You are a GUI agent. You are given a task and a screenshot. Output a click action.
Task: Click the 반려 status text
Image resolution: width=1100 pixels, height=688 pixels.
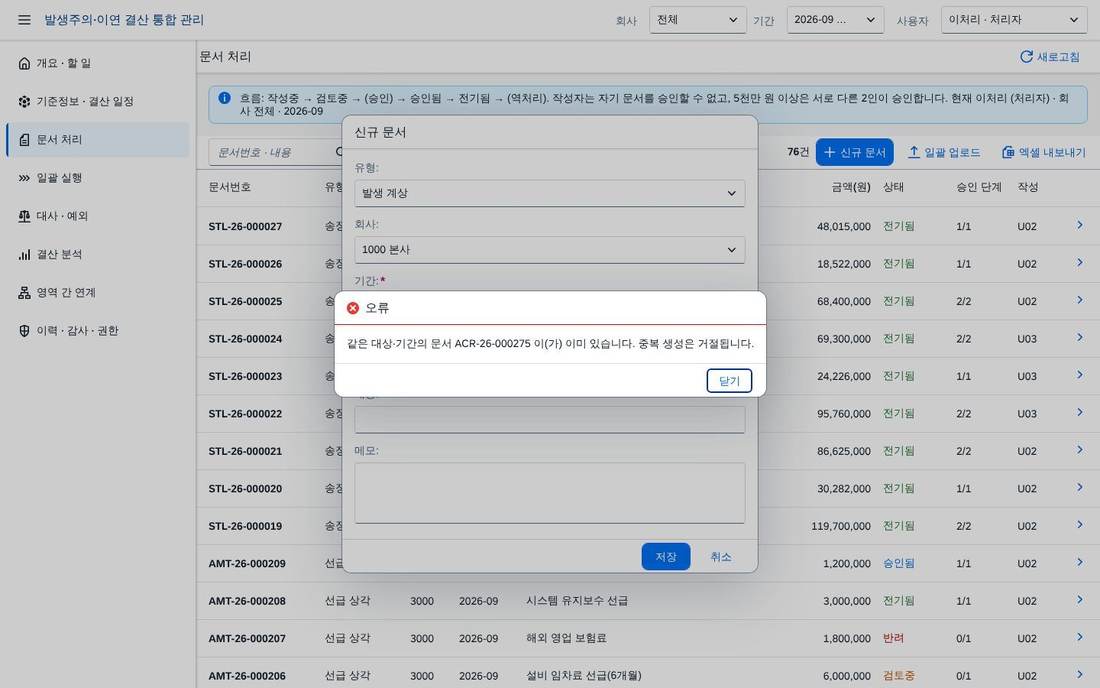pyautogui.click(x=893, y=638)
